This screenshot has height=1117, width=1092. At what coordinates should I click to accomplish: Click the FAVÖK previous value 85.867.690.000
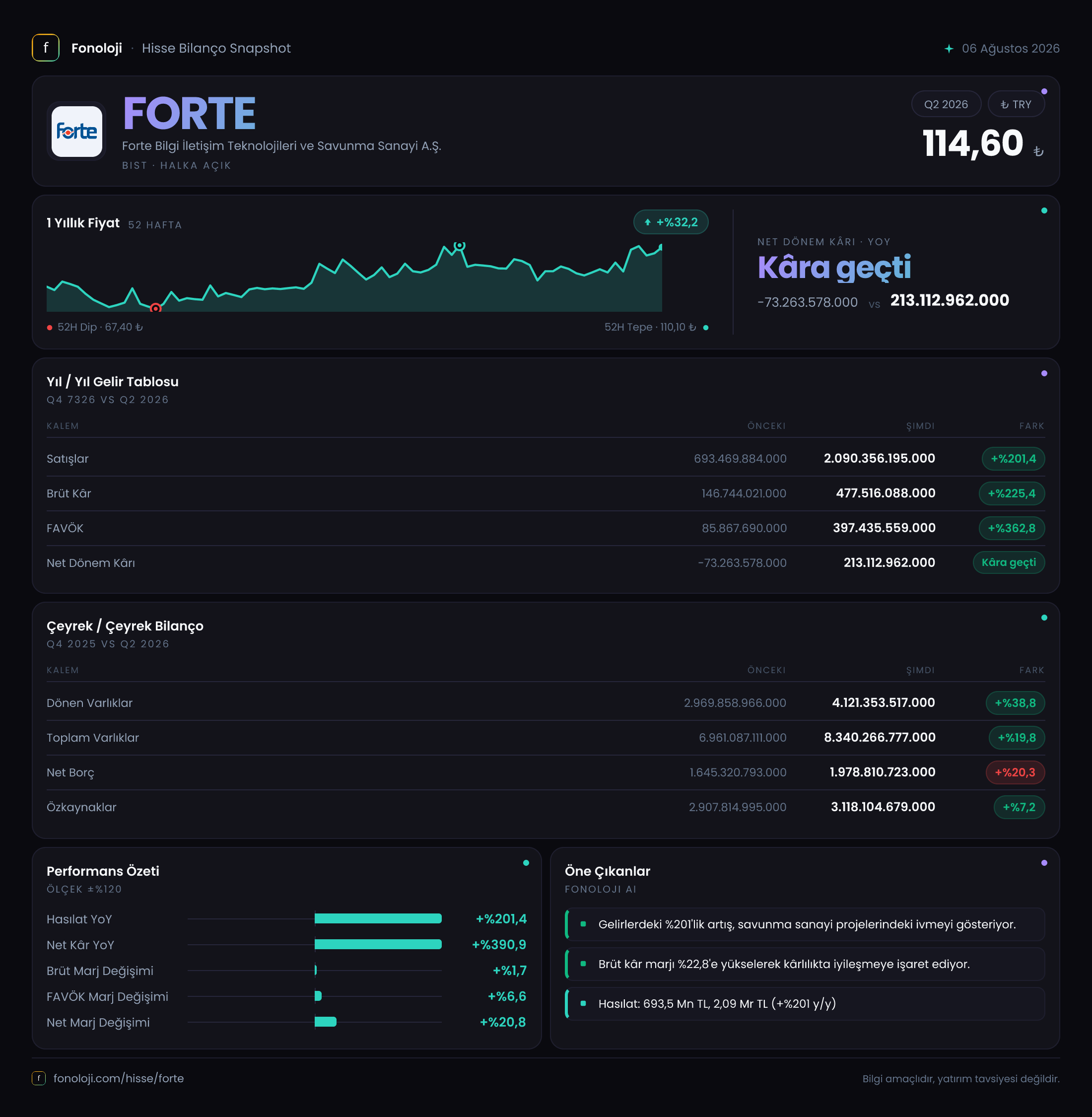click(744, 528)
